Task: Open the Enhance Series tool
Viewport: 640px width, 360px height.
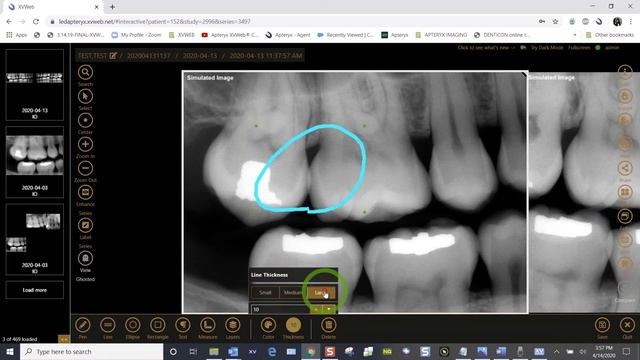Action: (85, 192)
